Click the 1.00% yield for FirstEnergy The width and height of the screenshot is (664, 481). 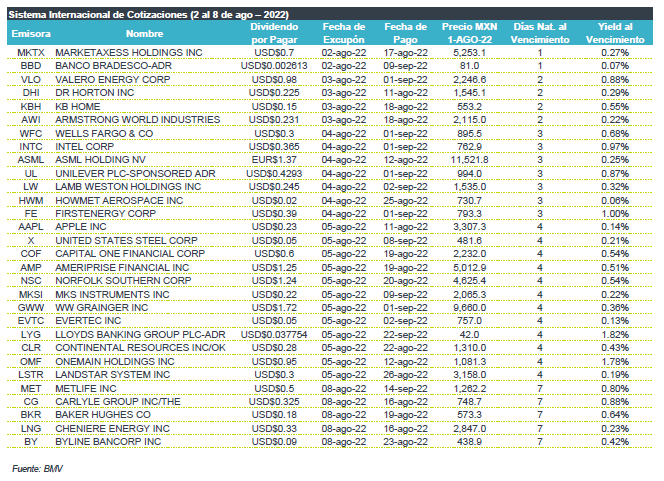615,214
